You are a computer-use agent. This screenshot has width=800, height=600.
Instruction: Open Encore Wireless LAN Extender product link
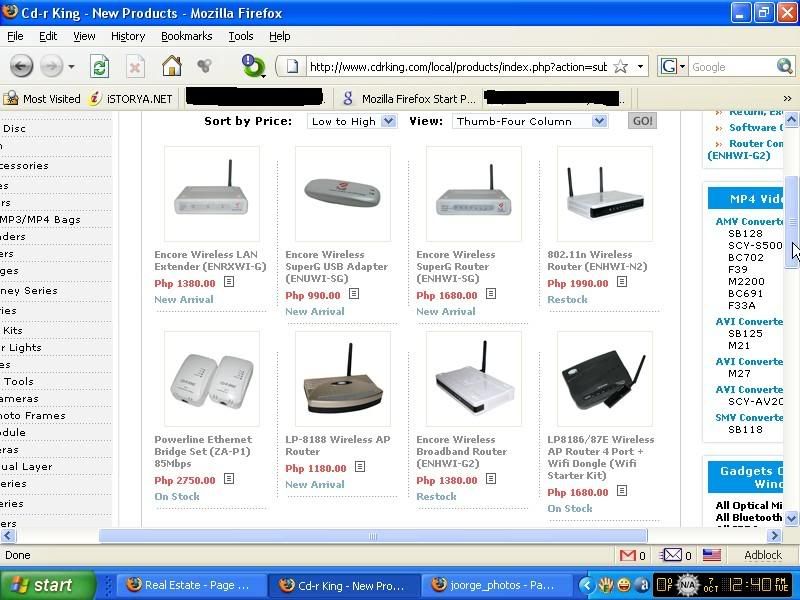pos(210,260)
